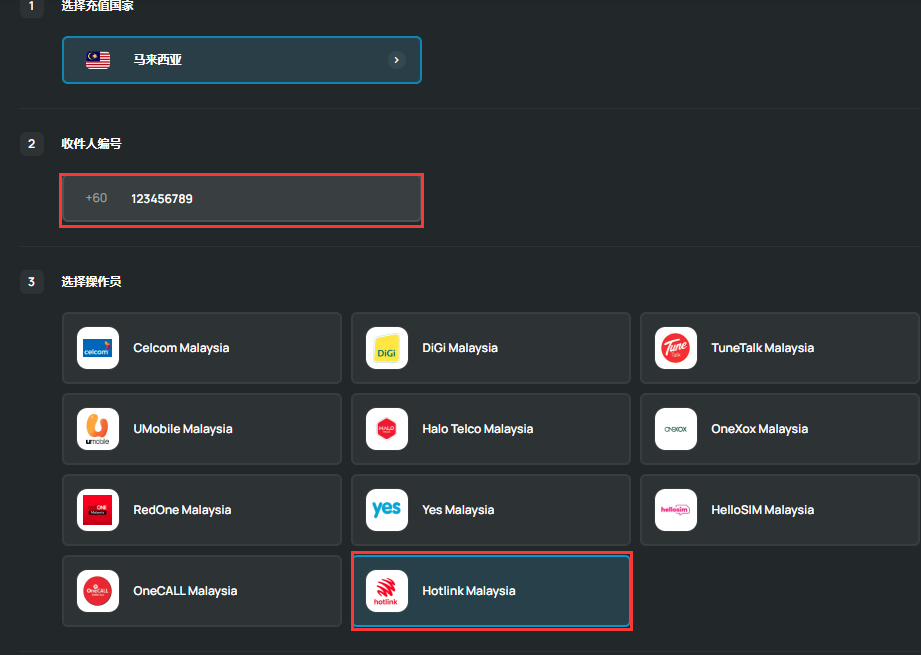Click the OneXox logo icon
The width and height of the screenshot is (921, 655).
point(676,429)
